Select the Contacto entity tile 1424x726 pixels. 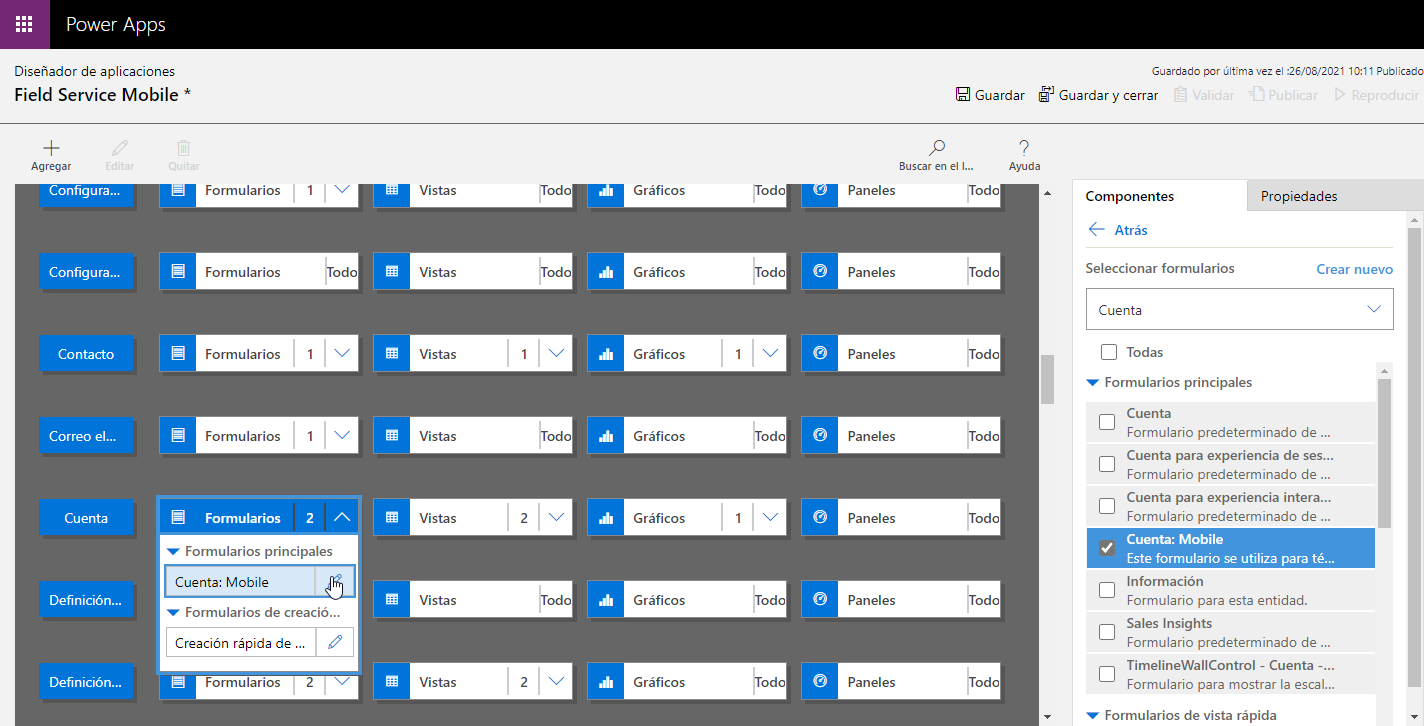[86, 354]
